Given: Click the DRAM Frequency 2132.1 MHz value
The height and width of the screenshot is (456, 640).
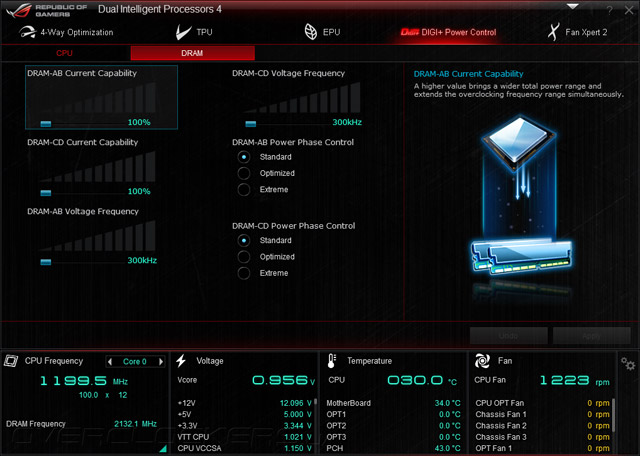Looking at the screenshot, I should click(x=136, y=424).
